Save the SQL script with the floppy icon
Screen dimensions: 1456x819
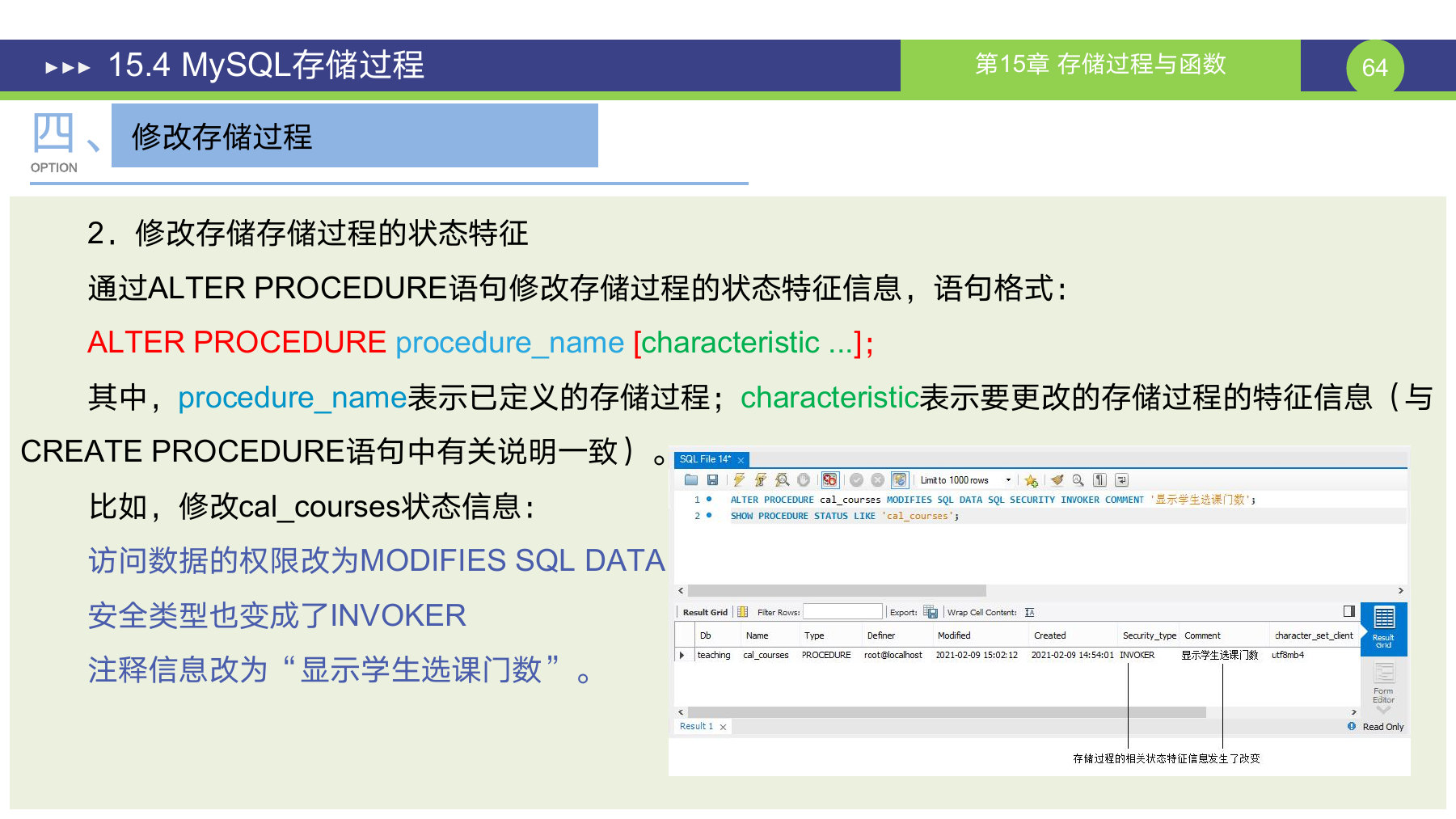pyautogui.click(x=712, y=480)
